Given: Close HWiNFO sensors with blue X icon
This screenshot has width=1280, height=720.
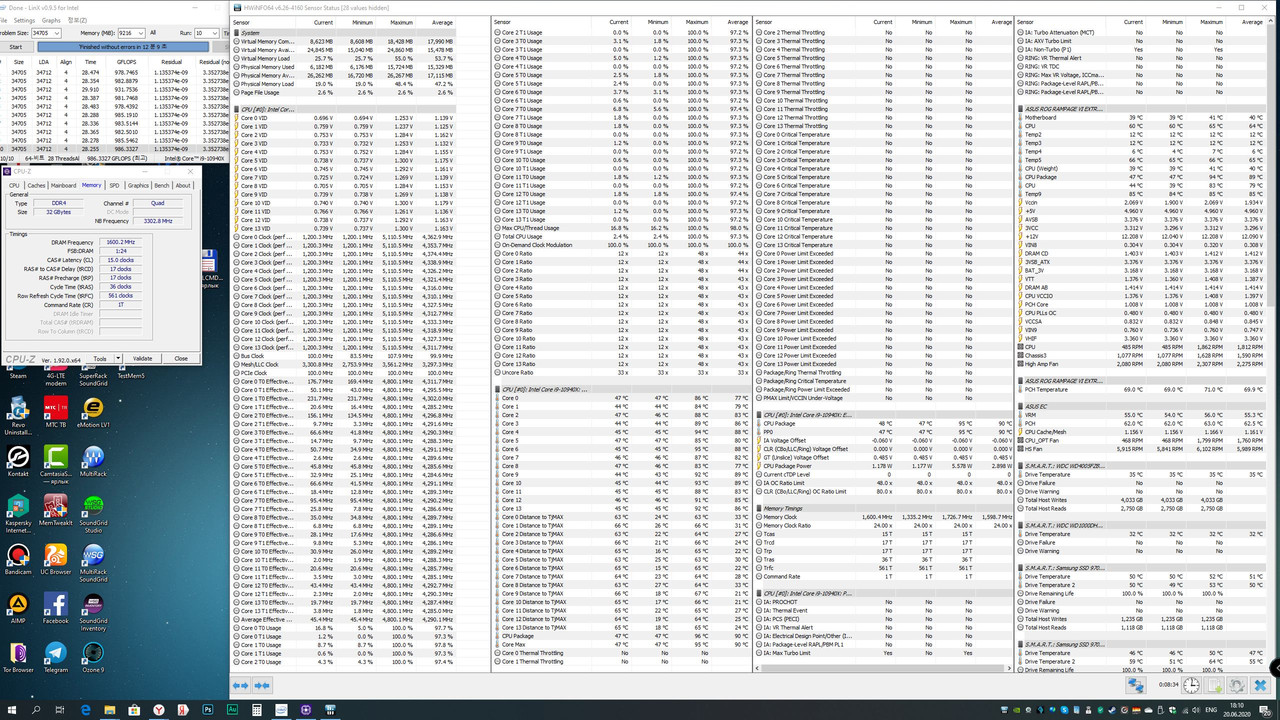Looking at the screenshot, I should [x=1260, y=685].
